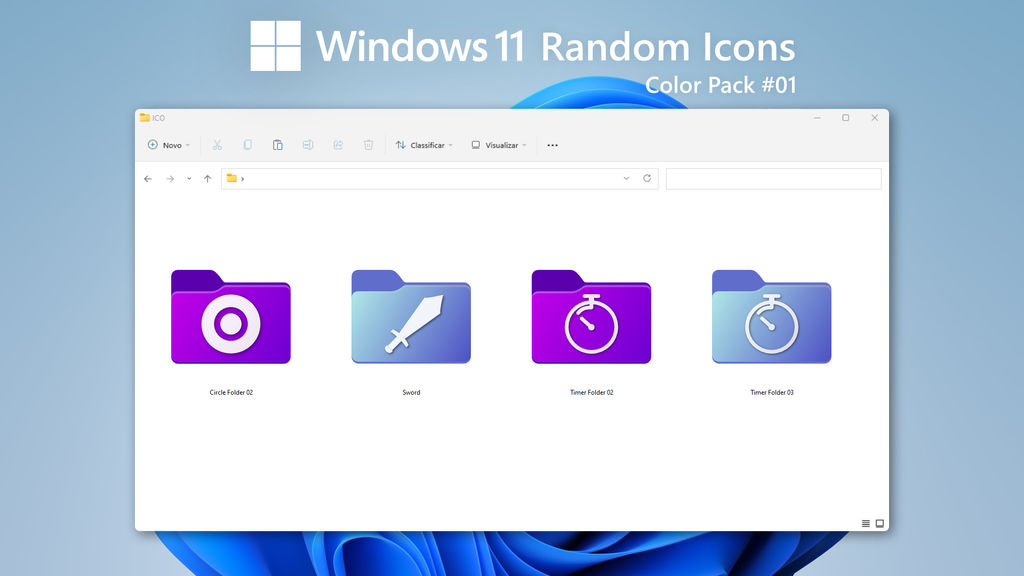
Task: Click the 'Timer Folder 02' file name
Action: 592,392
